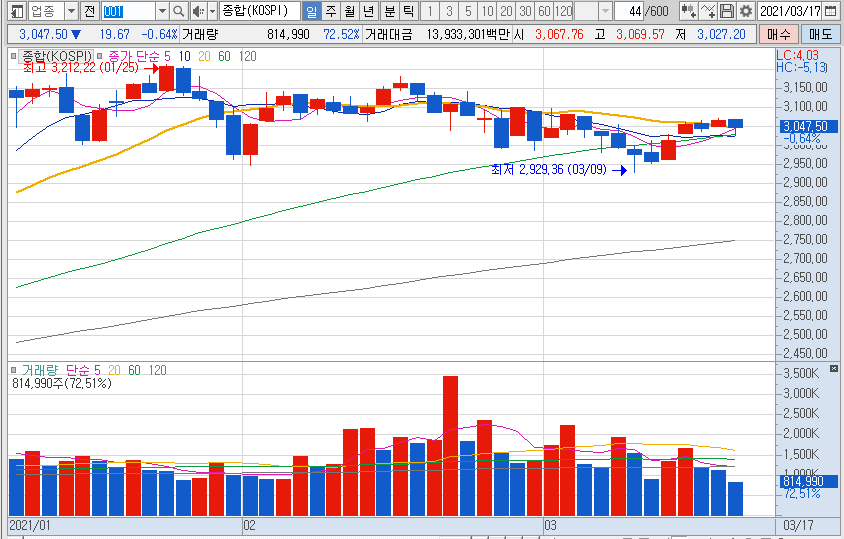
Task: Click the 3,047.50 current price axis tag
Action: (x=809, y=127)
